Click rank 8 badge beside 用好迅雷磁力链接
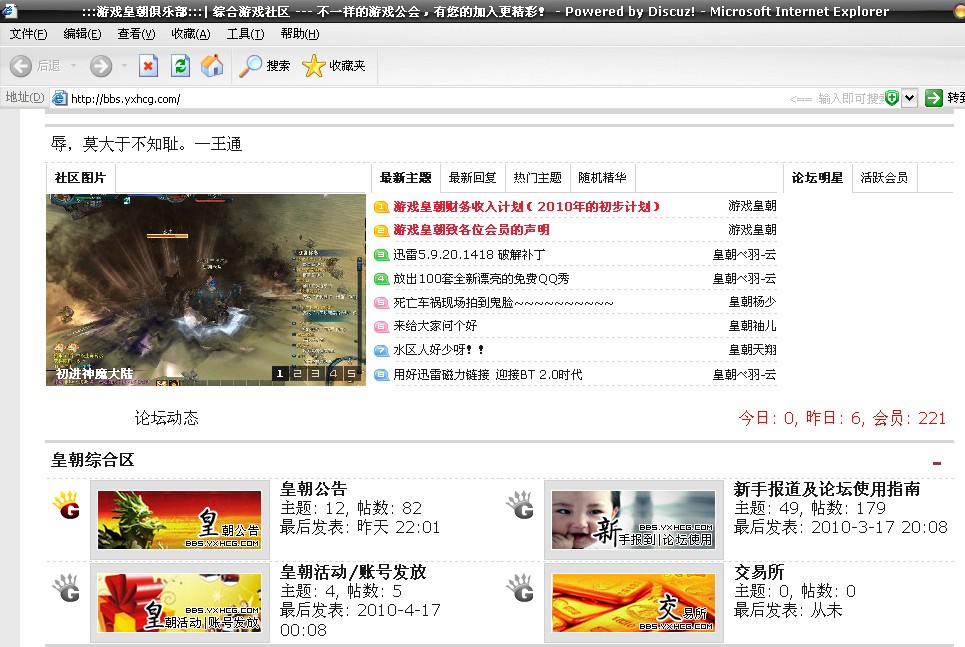Viewport: 965px width, 647px height. 381,374
